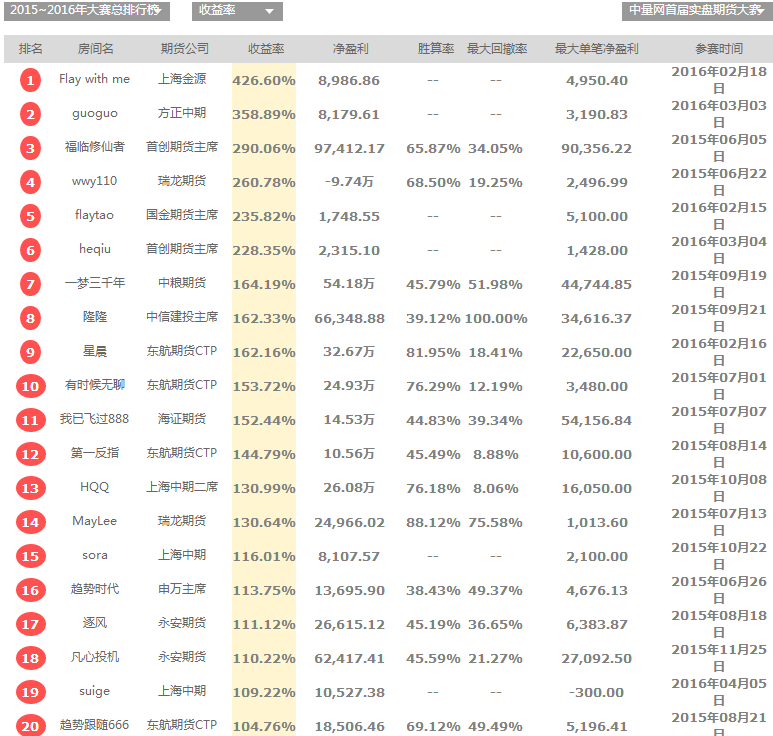Open the 2015~2016年大赛总排行榜 dropdown
This screenshot has width=773, height=736.
87,10
